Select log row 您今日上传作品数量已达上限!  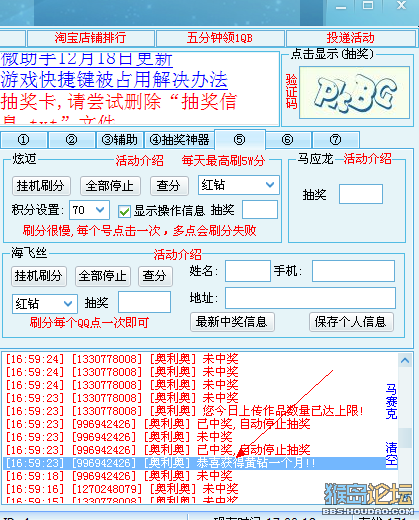[200, 411]
